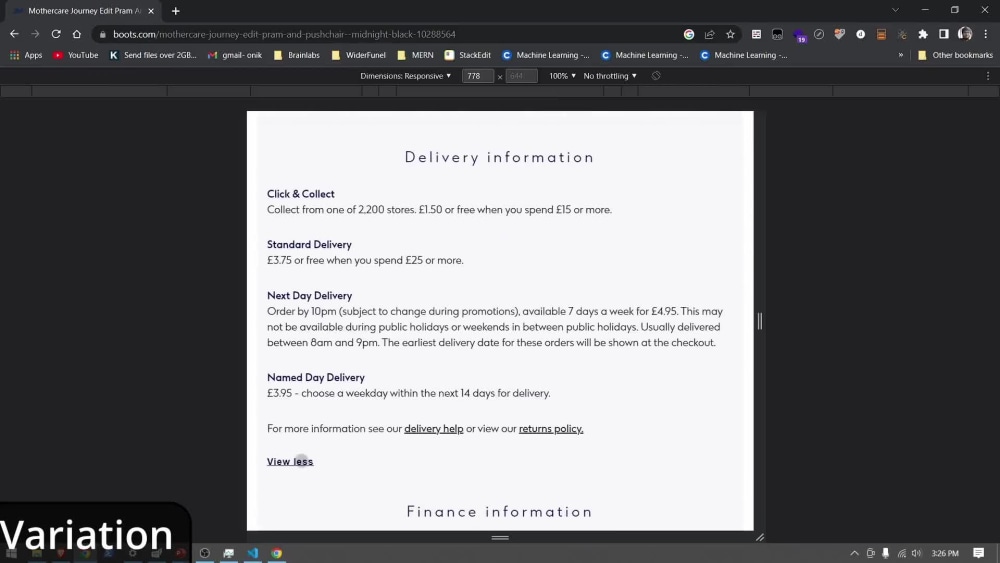Screen dimensions: 1000x563
Task: Open the network status icon in tray
Action: [901, 553]
